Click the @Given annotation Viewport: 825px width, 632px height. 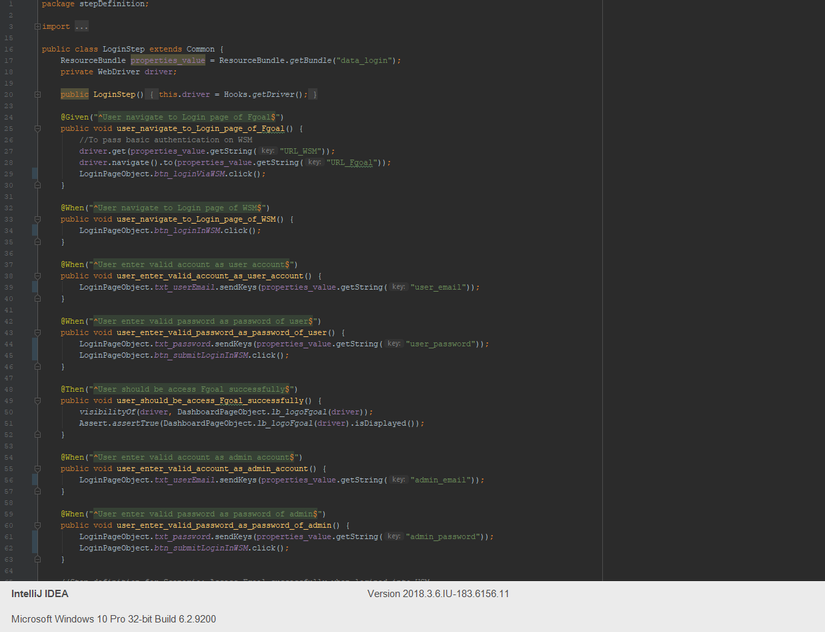(x=74, y=117)
